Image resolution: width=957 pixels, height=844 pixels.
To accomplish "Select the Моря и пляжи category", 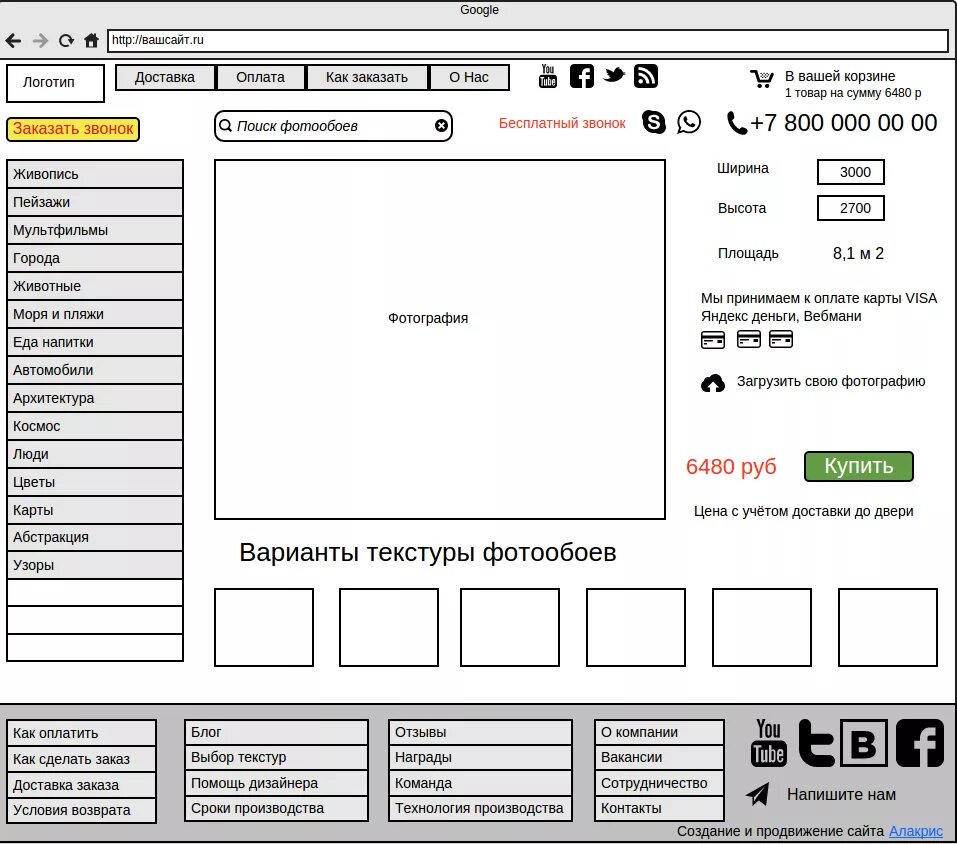I will pos(95,314).
